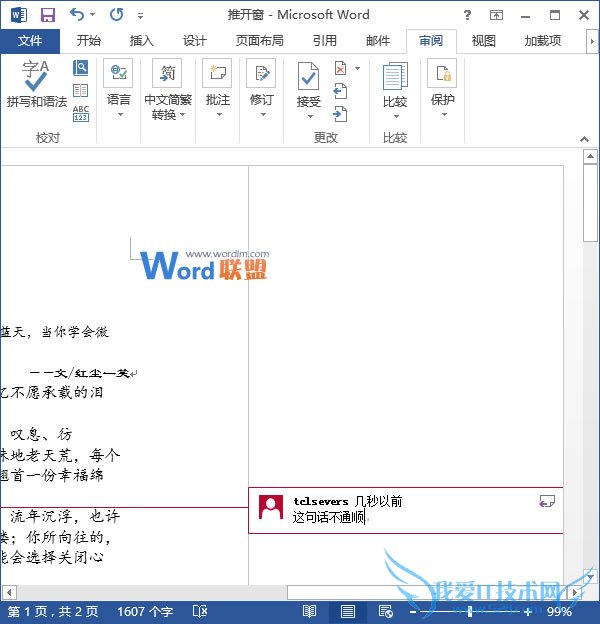This screenshot has height=624, width=600.
Task: Open the 语言 language dropdown
Action: click(x=119, y=88)
